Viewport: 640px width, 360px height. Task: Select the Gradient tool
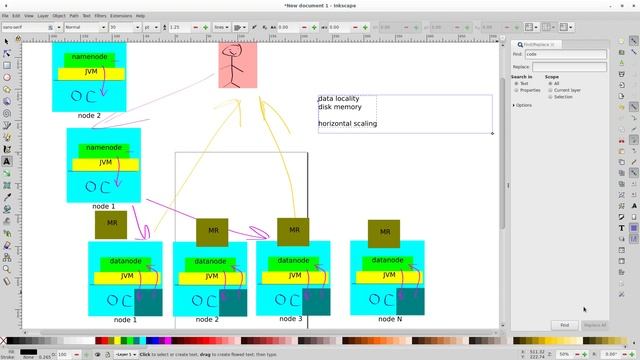click(7, 173)
